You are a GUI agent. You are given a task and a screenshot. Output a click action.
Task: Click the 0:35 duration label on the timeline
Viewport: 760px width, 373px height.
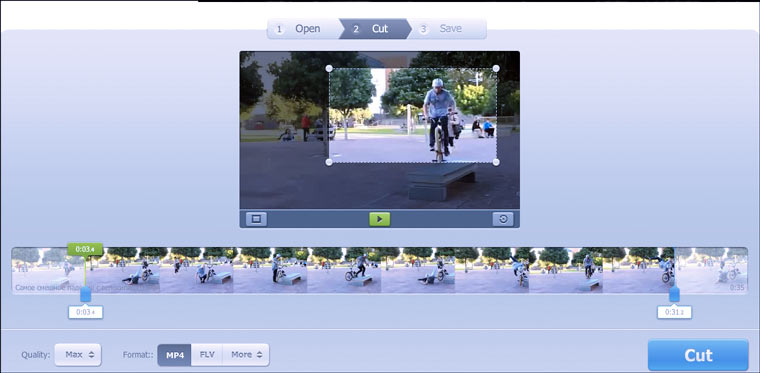click(737, 288)
